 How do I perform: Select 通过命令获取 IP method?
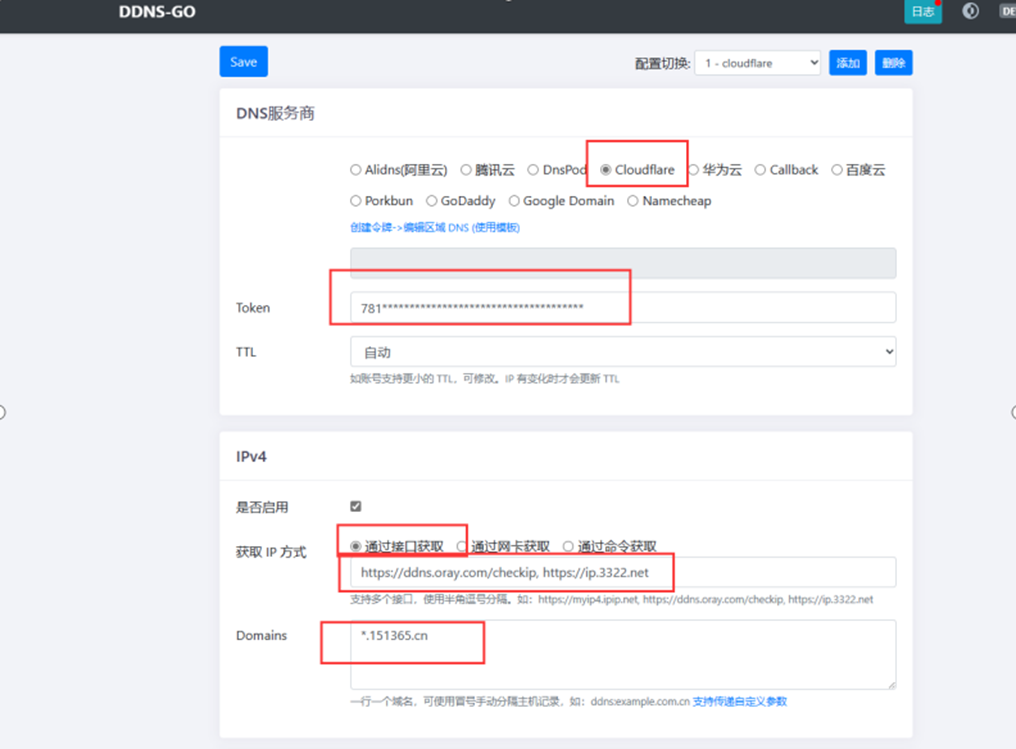[568, 547]
